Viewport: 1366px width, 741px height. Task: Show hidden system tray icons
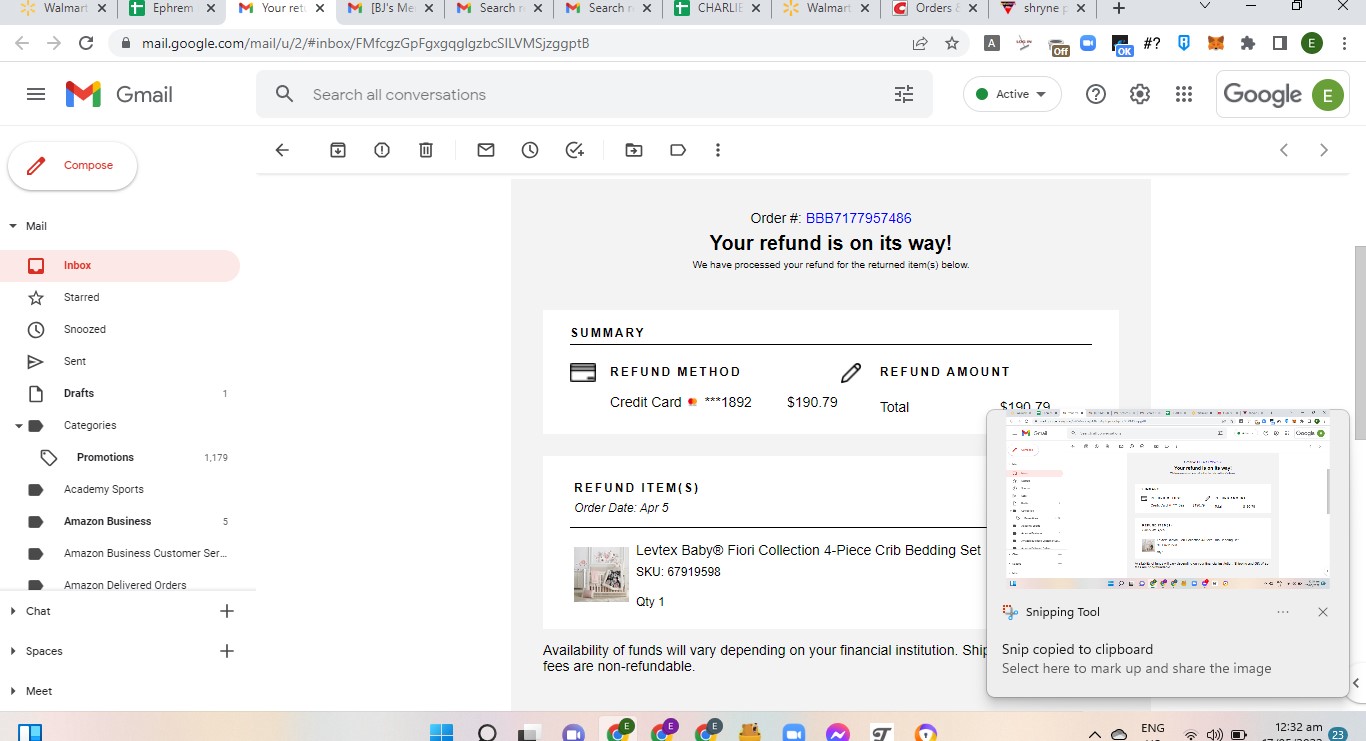[1095, 733]
